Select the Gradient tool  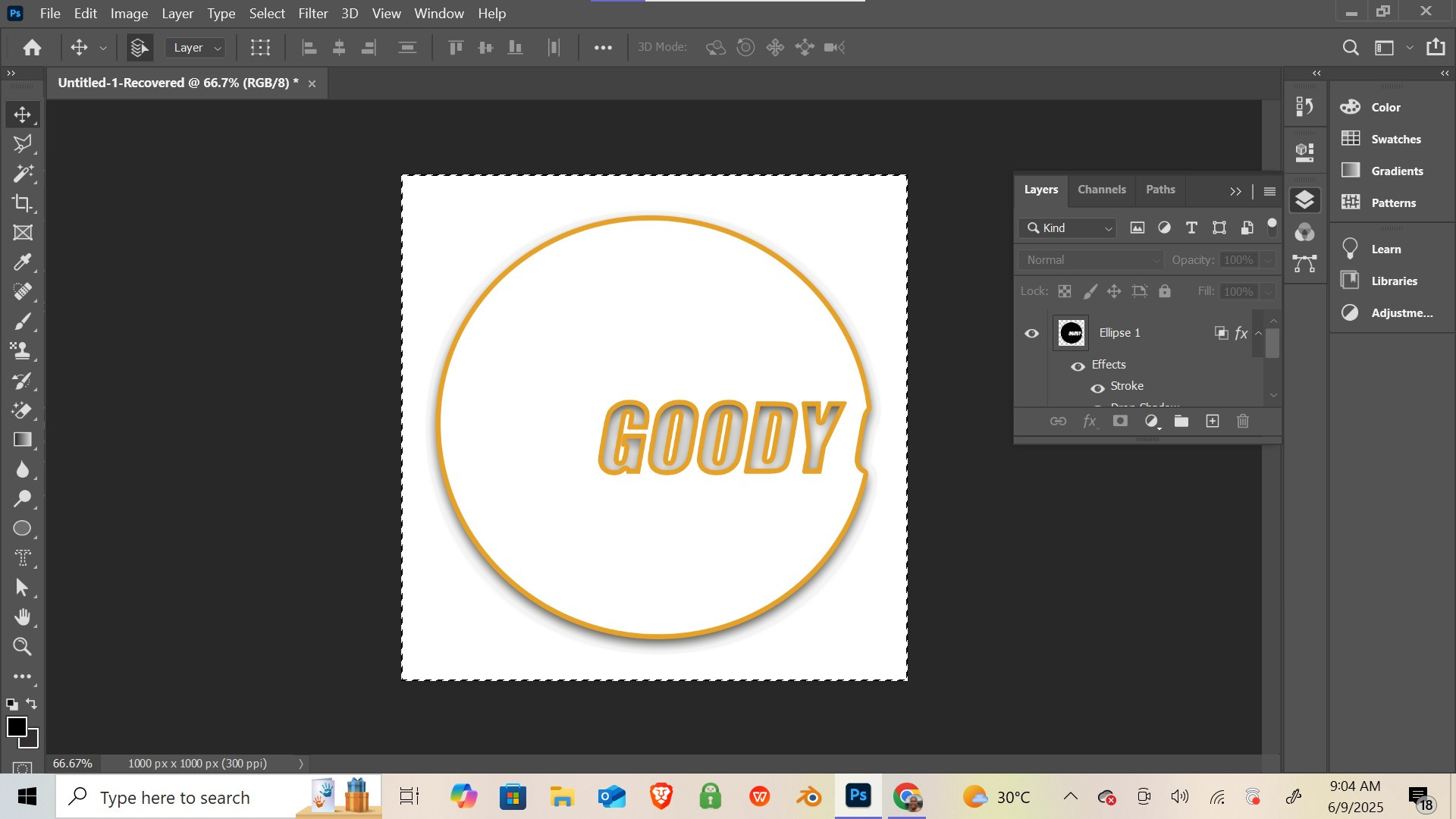22,440
